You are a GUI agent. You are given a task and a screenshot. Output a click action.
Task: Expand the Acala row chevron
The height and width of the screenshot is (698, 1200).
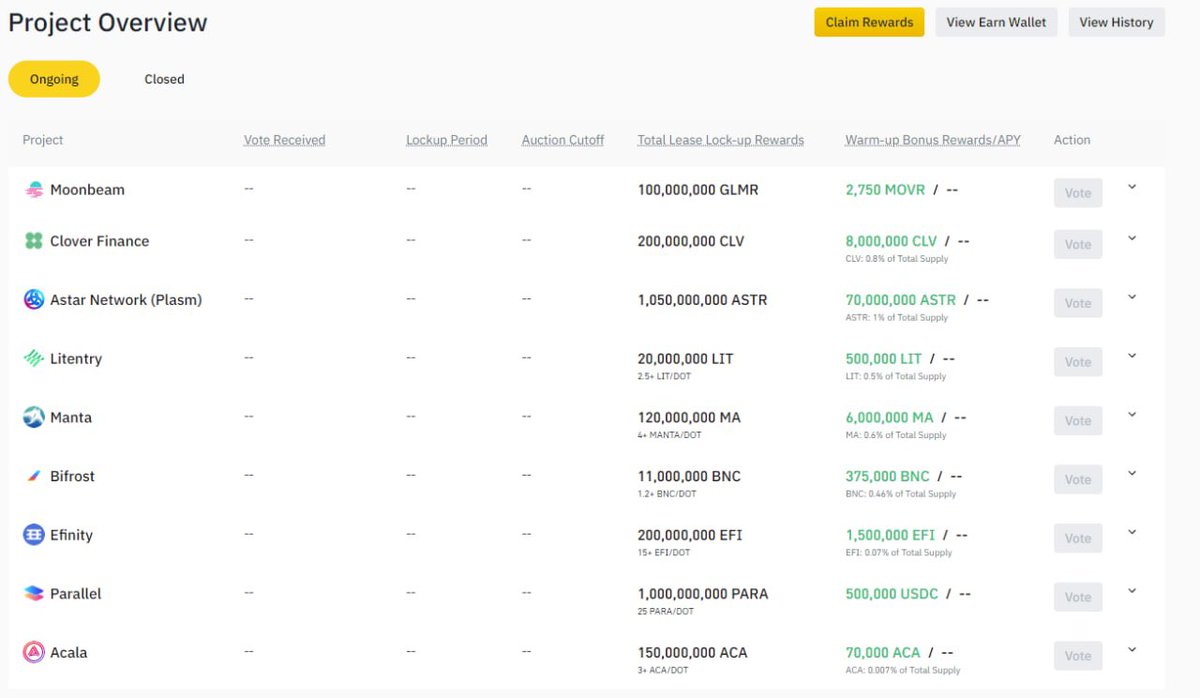pos(1132,650)
